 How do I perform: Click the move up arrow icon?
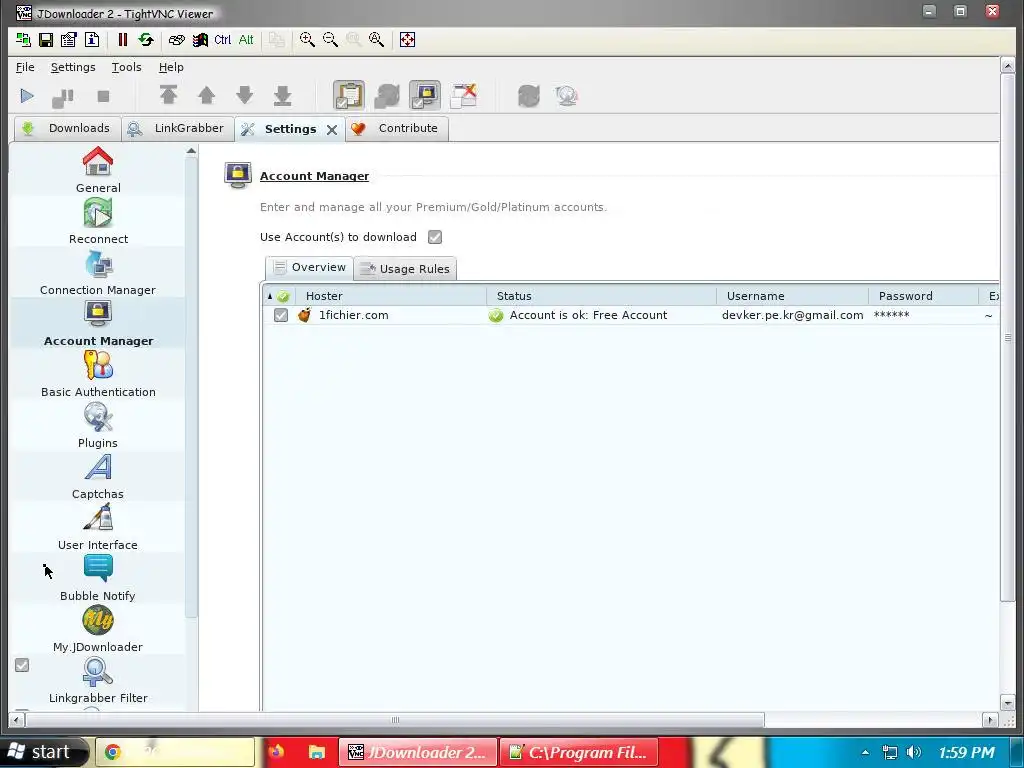(206, 95)
